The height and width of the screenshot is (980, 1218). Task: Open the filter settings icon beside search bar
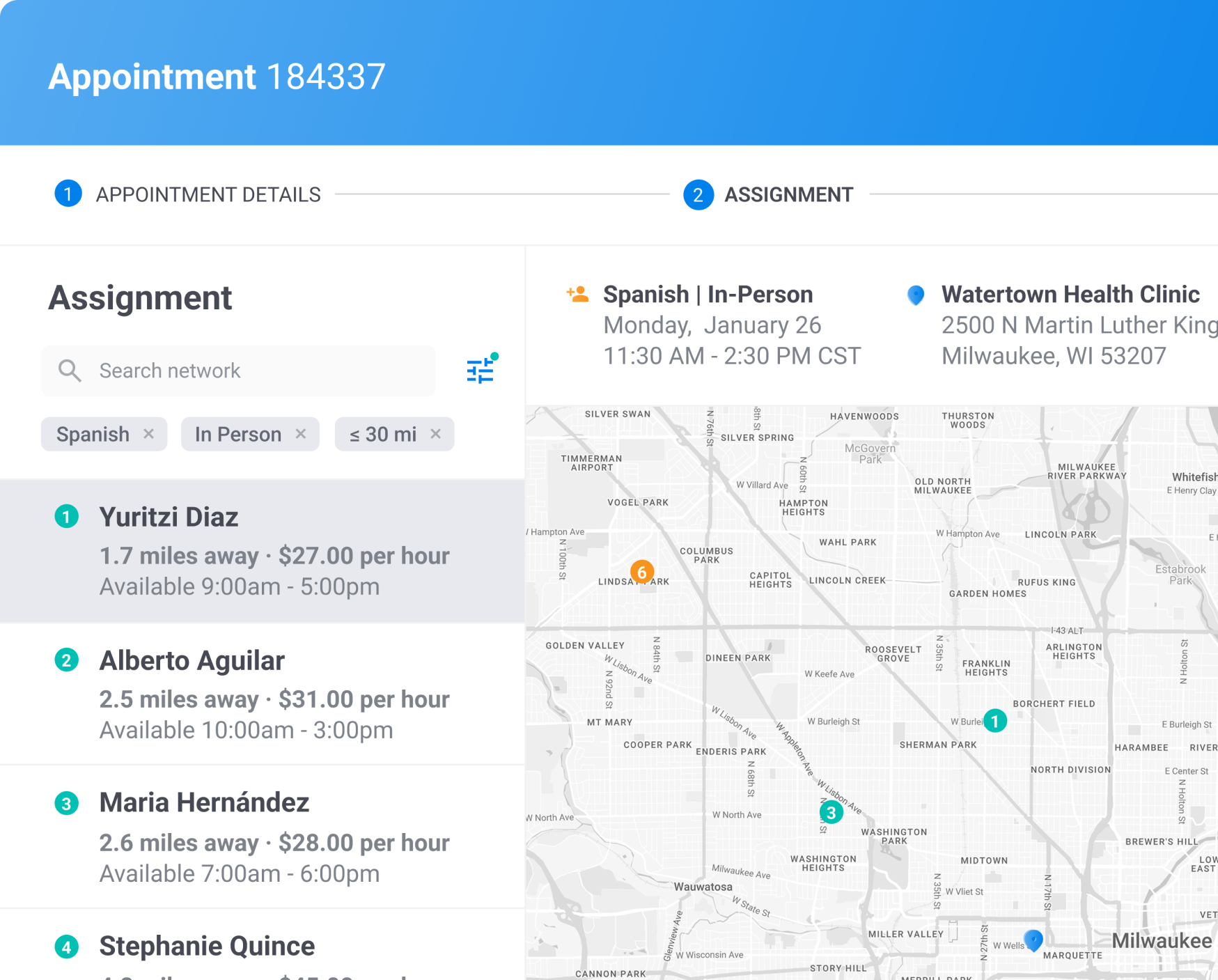pyautogui.click(x=481, y=370)
